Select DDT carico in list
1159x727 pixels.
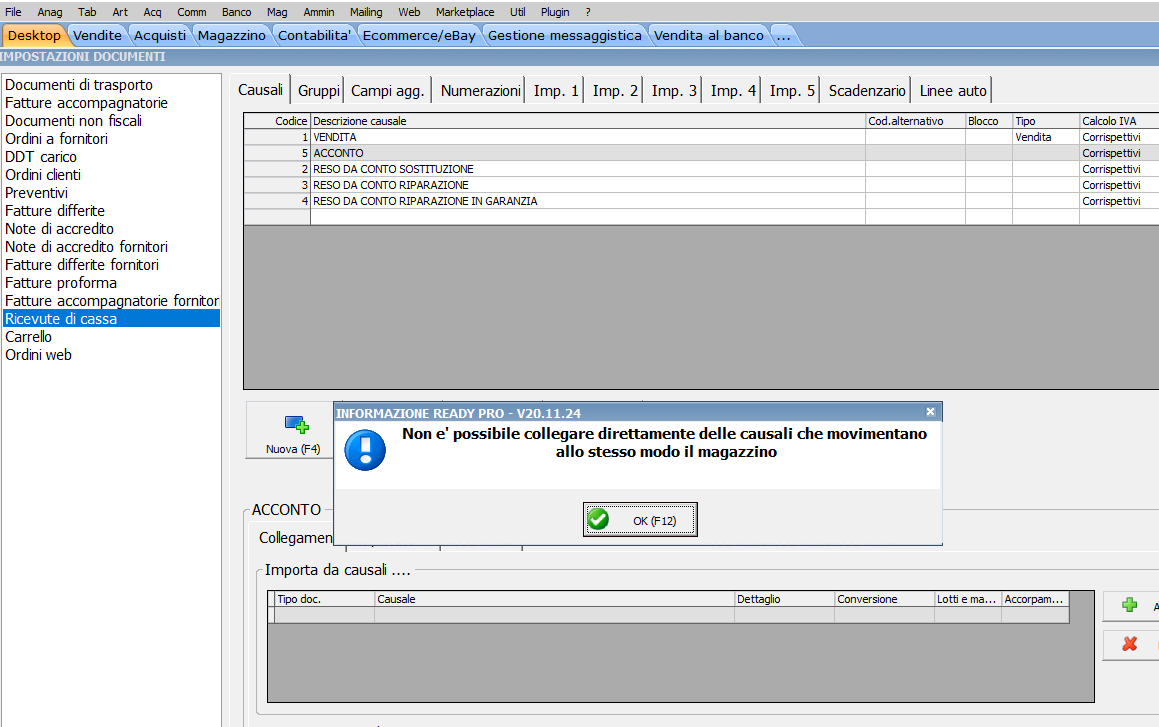coord(111,157)
